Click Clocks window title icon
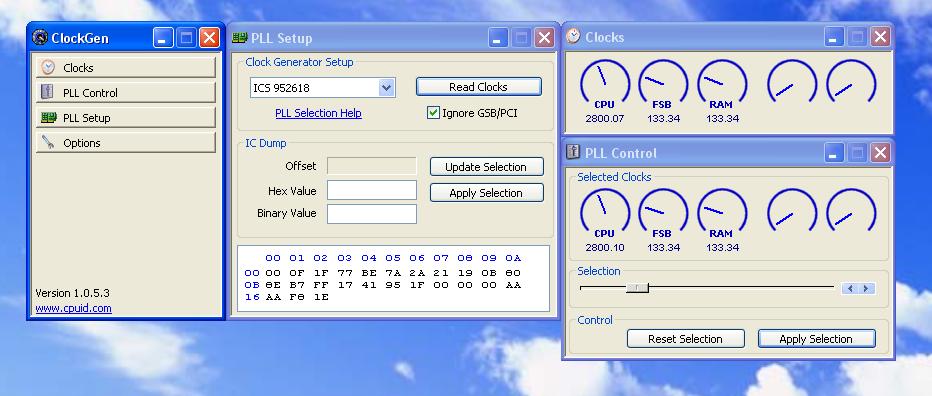This screenshot has height=396, width=932. pyautogui.click(x=573, y=36)
